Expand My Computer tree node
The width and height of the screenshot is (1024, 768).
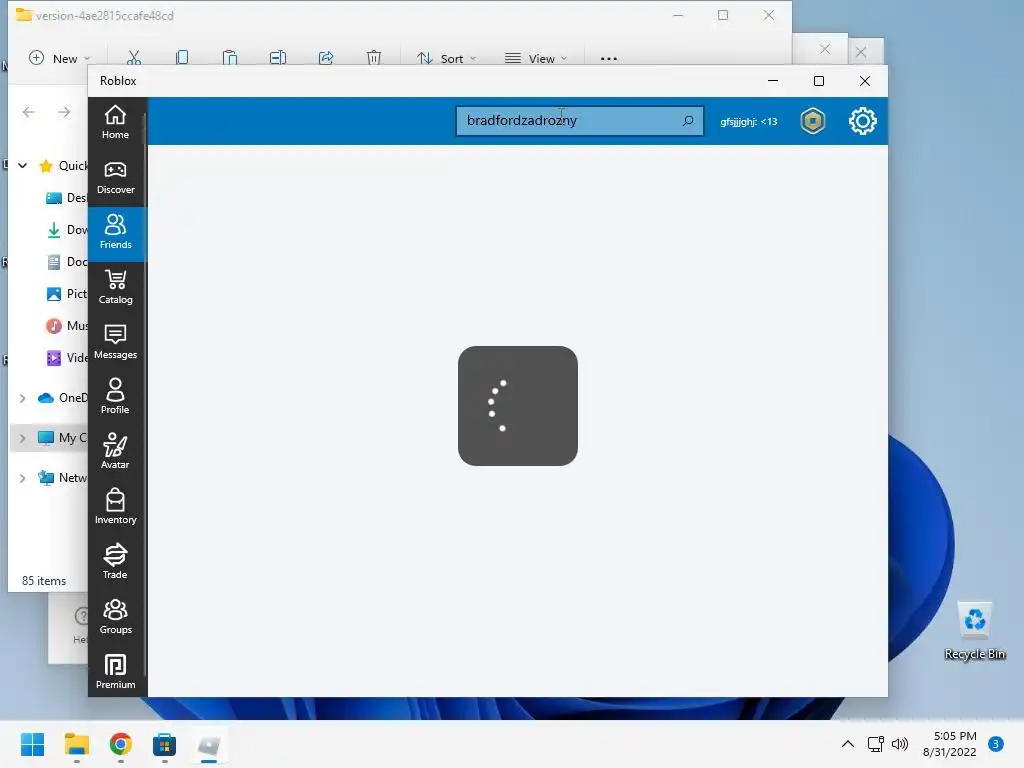coord(23,438)
